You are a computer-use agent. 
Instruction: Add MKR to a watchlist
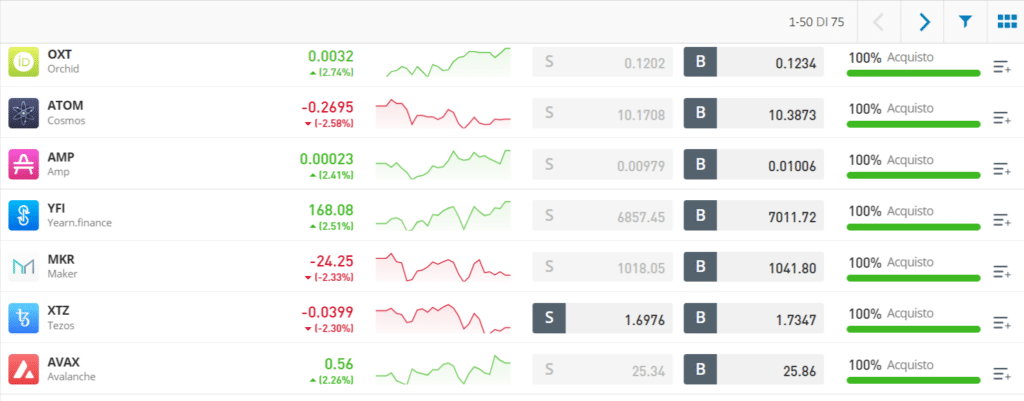1002,272
